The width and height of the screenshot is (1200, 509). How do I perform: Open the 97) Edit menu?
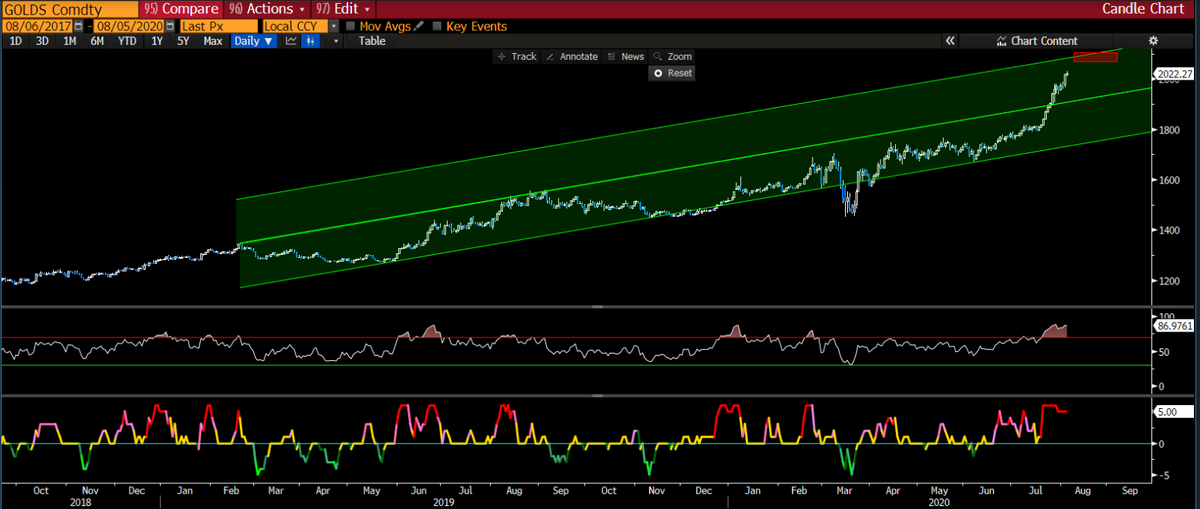342,9
